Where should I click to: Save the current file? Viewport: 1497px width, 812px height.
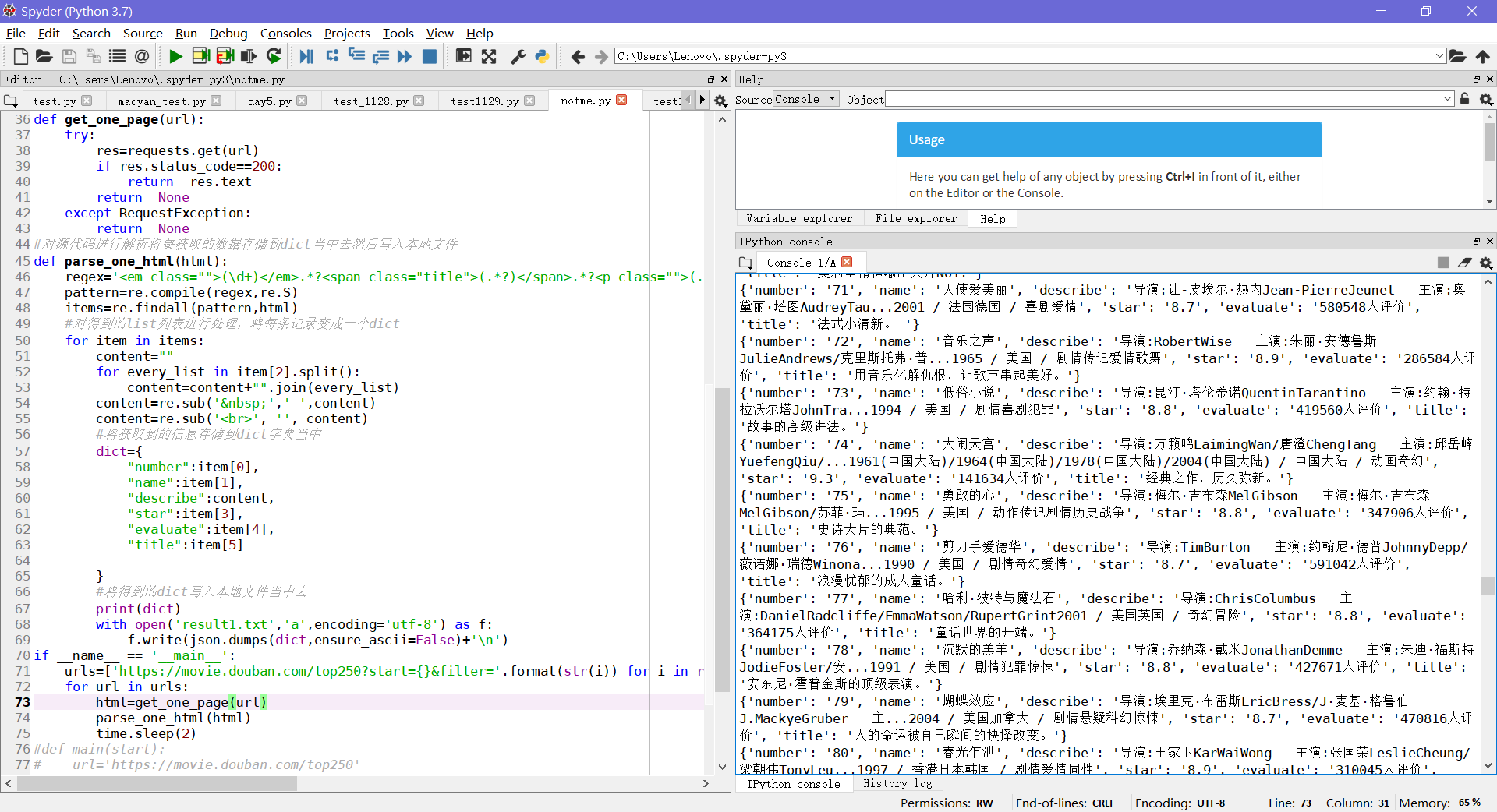69,56
